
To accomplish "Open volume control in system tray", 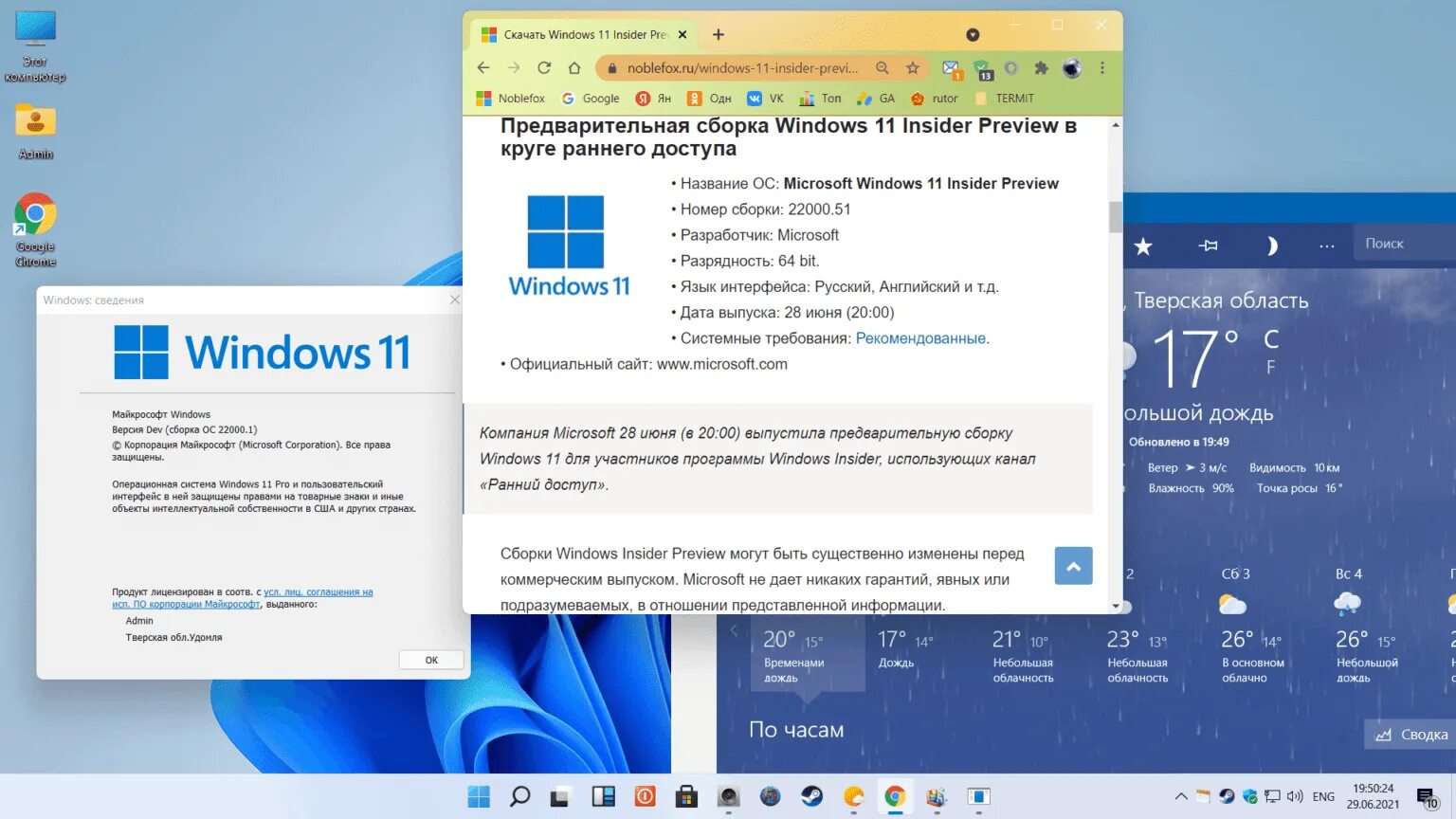I will tap(1295, 796).
